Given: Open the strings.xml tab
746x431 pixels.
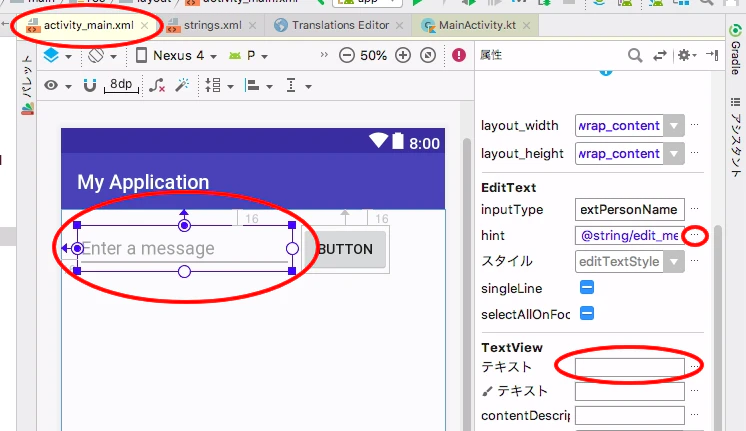Looking at the screenshot, I should click(212, 25).
